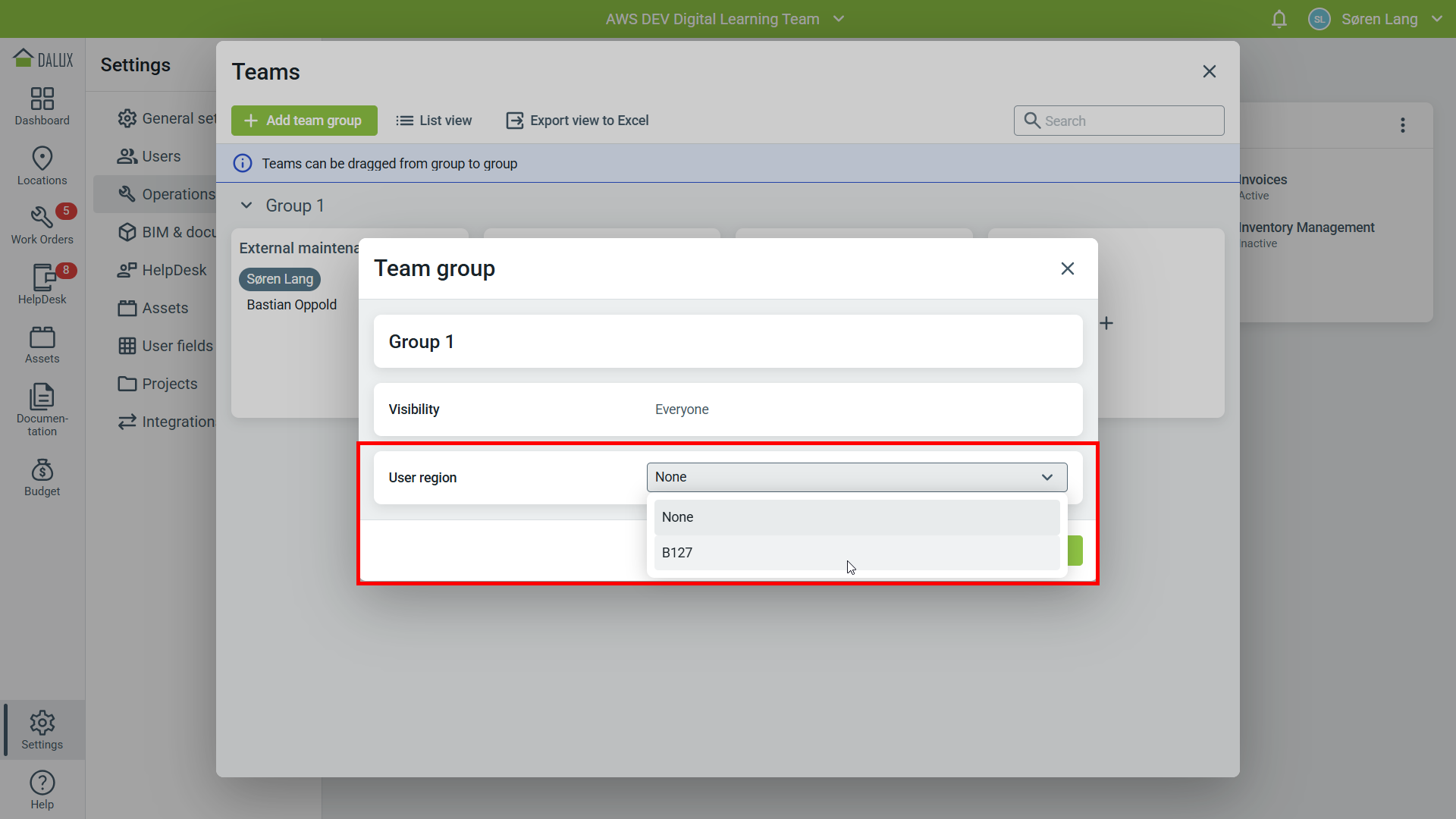Click into the Teams search field

tap(1119, 121)
